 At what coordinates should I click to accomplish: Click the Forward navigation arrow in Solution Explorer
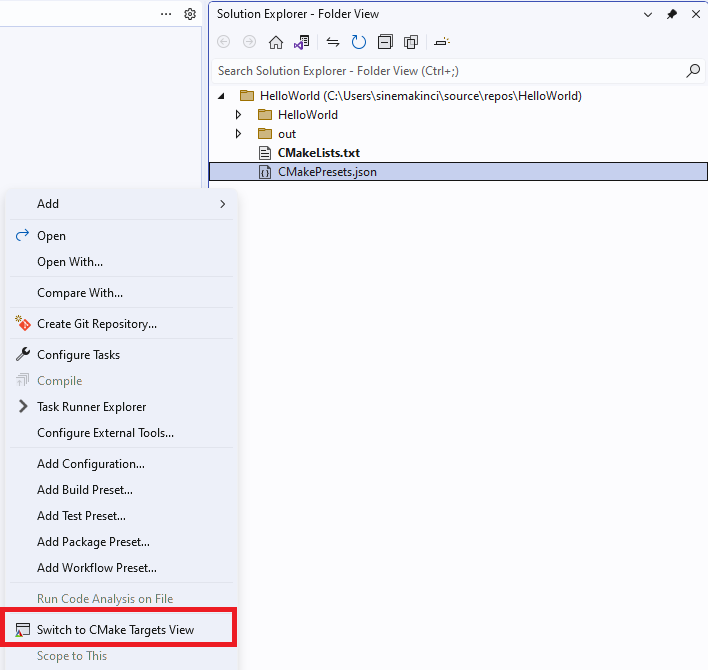(x=249, y=42)
